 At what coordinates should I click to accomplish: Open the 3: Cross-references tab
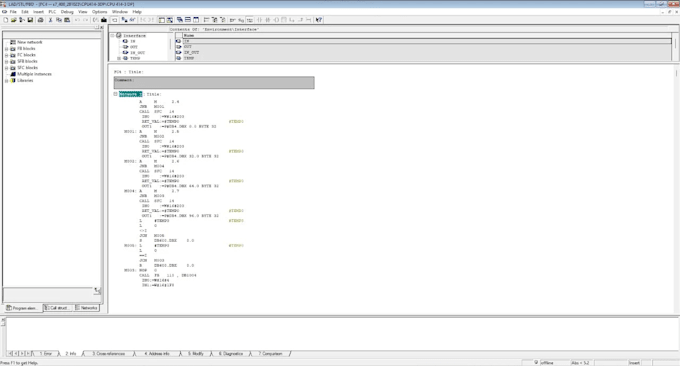[x=108, y=354]
